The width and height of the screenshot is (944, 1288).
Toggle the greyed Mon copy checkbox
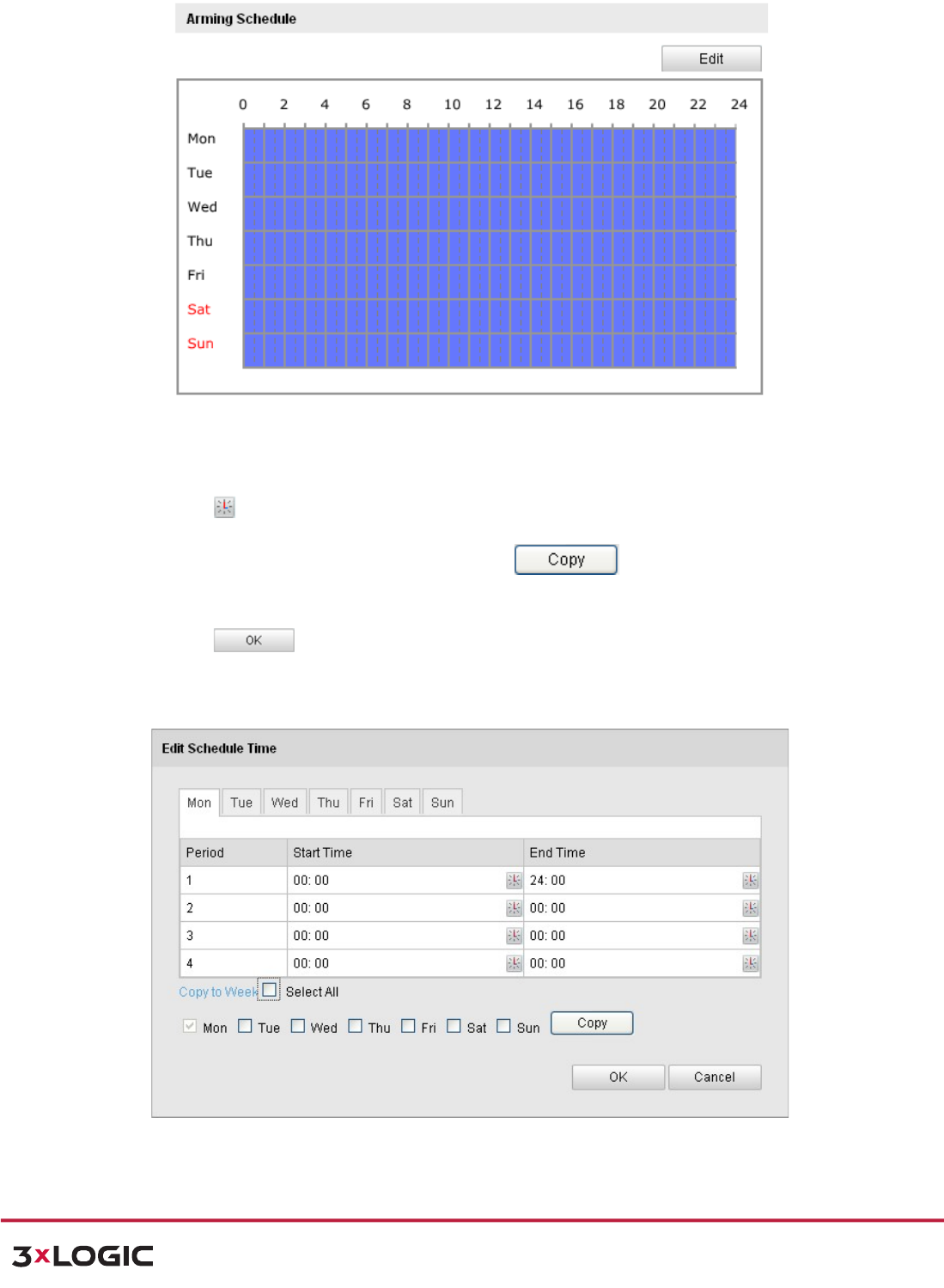point(189,1026)
